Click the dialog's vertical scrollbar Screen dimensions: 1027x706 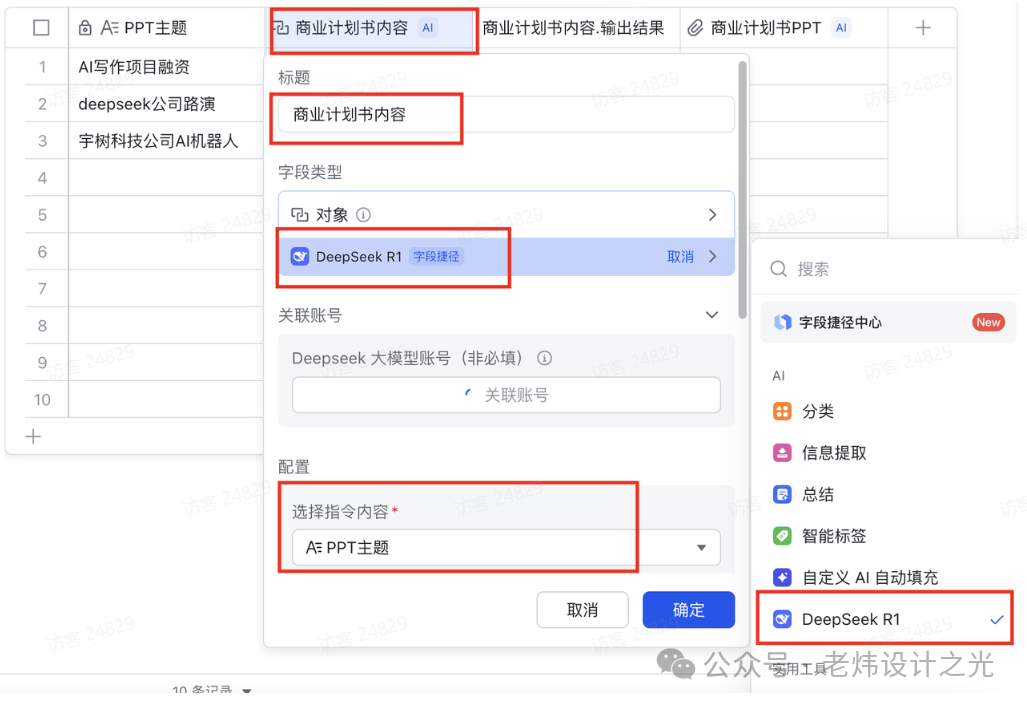pos(742,190)
